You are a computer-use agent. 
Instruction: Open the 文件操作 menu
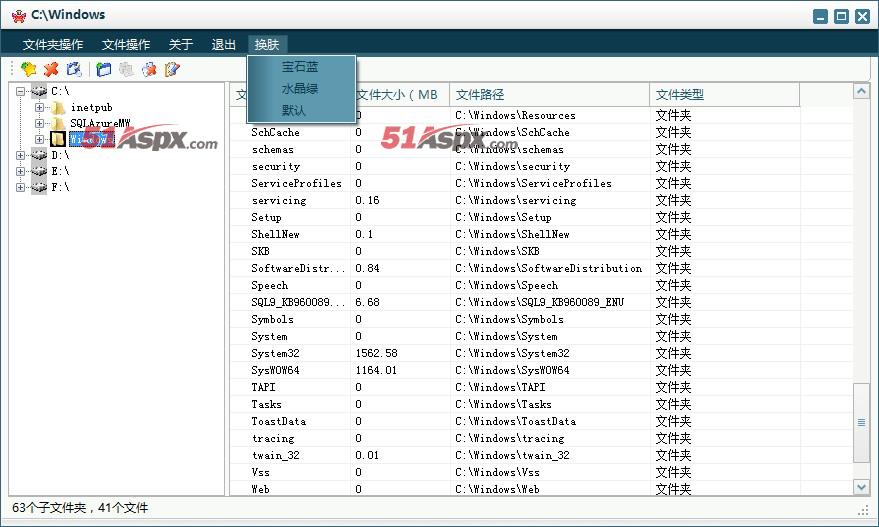(x=126, y=44)
